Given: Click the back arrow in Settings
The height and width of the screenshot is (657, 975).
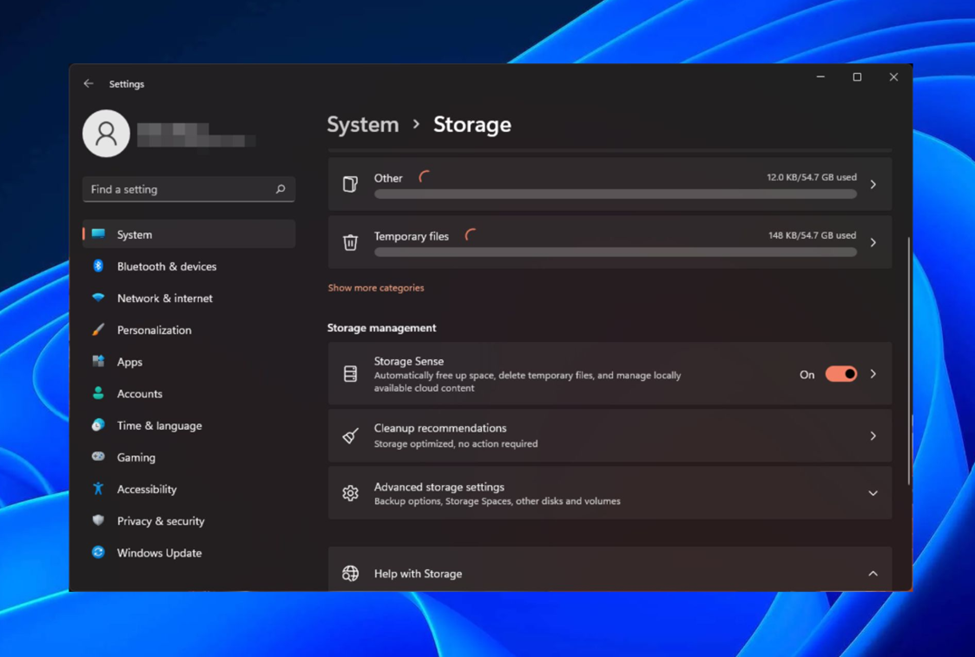Looking at the screenshot, I should coord(89,84).
